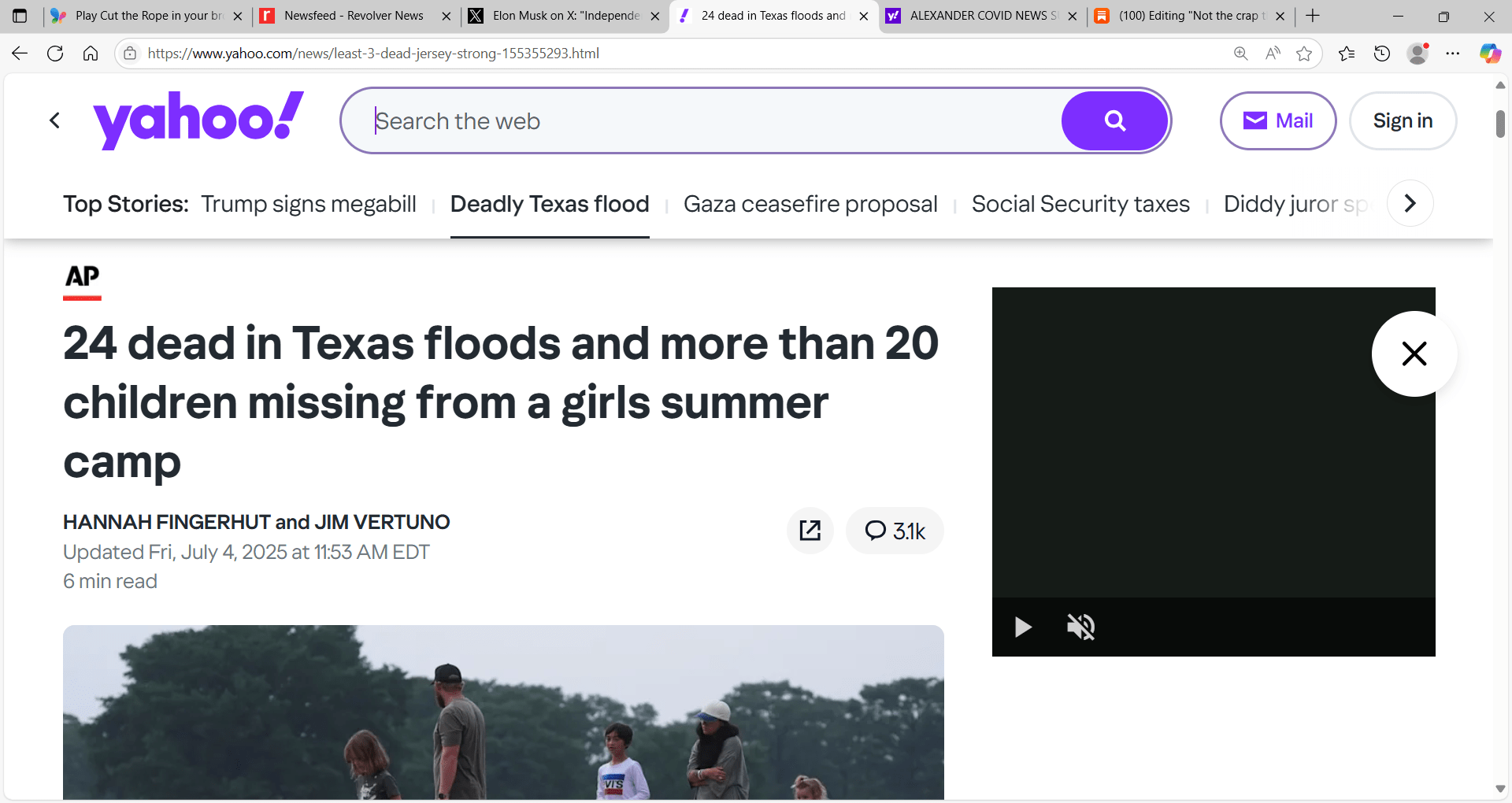Open the Copilot sidebar icon
The width and height of the screenshot is (1512, 803).
point(1490,54)
